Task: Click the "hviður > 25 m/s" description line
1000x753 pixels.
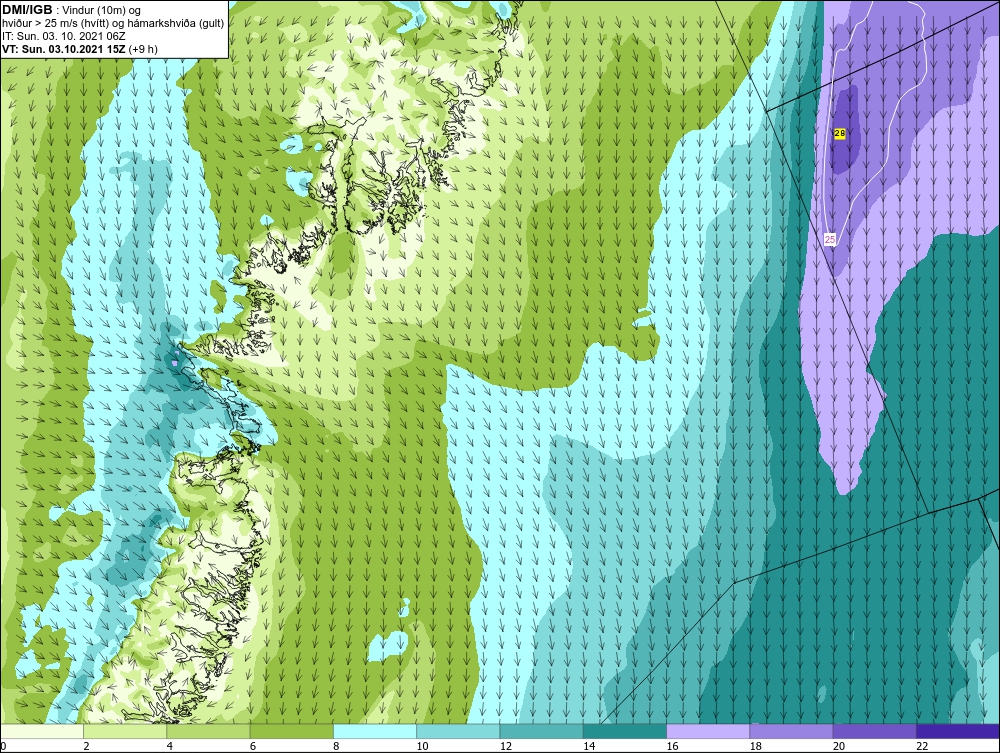Action: pos(114,24)
